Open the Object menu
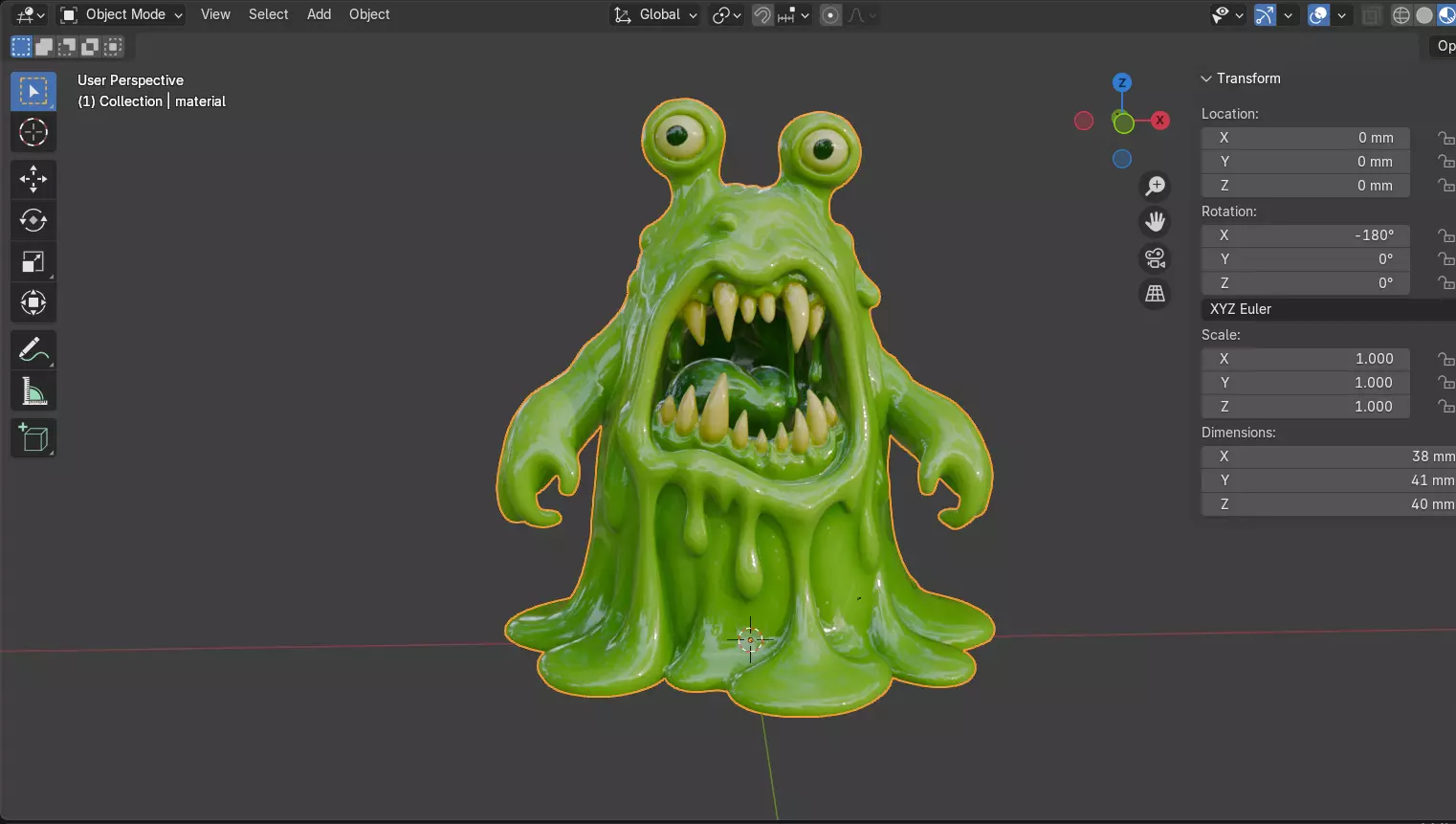The width and height of the screenshot is (1456, 824). click(x=369, y=14)
